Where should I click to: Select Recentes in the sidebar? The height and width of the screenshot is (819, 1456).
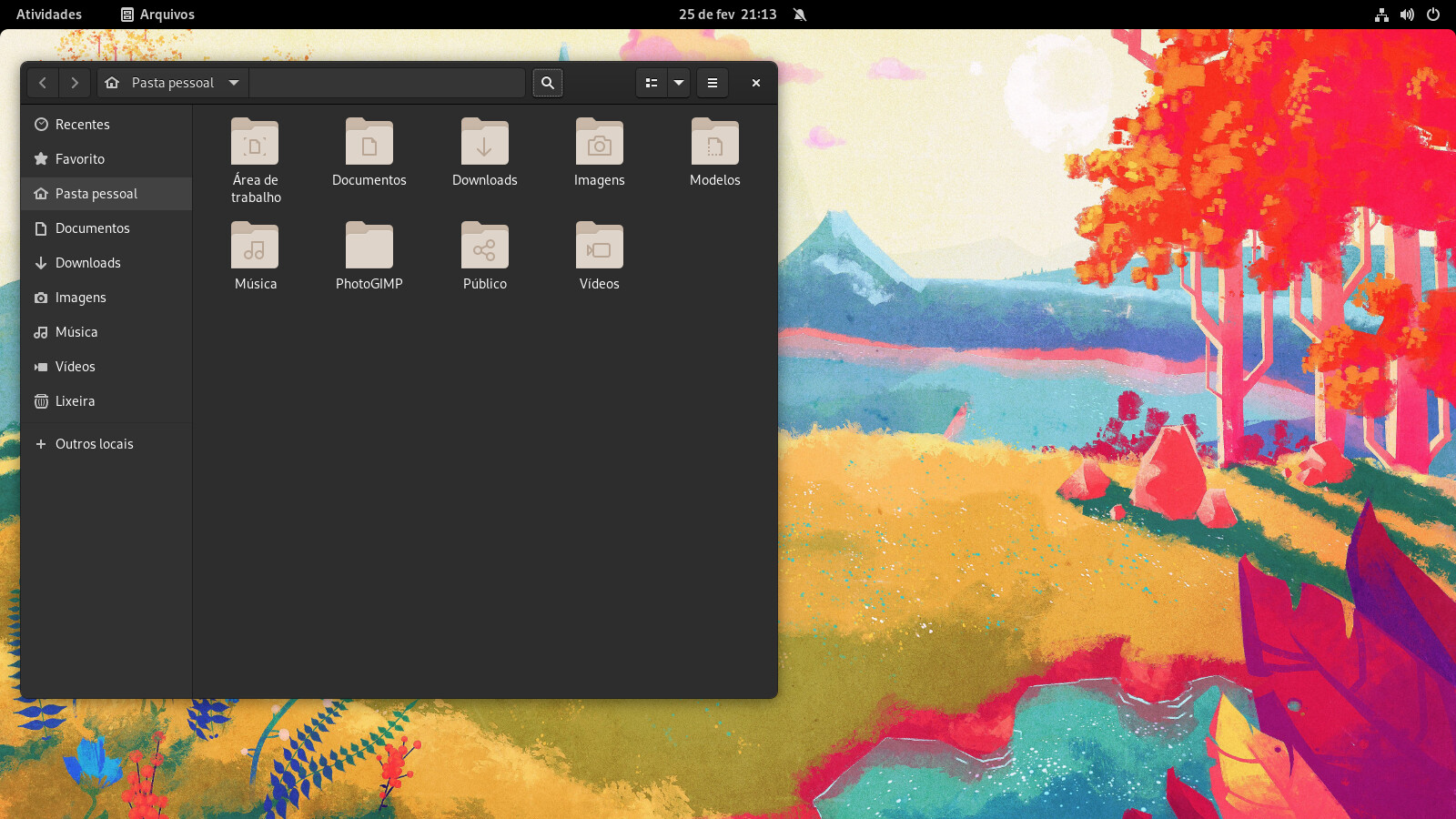pos(106,125)
